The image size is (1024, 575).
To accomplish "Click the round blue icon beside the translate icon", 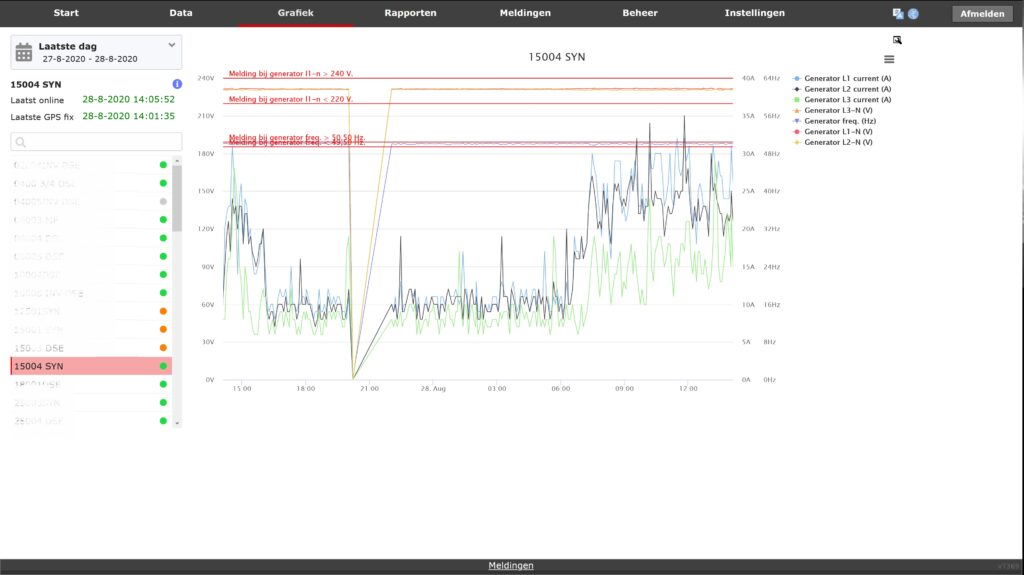I will point(913,14).
